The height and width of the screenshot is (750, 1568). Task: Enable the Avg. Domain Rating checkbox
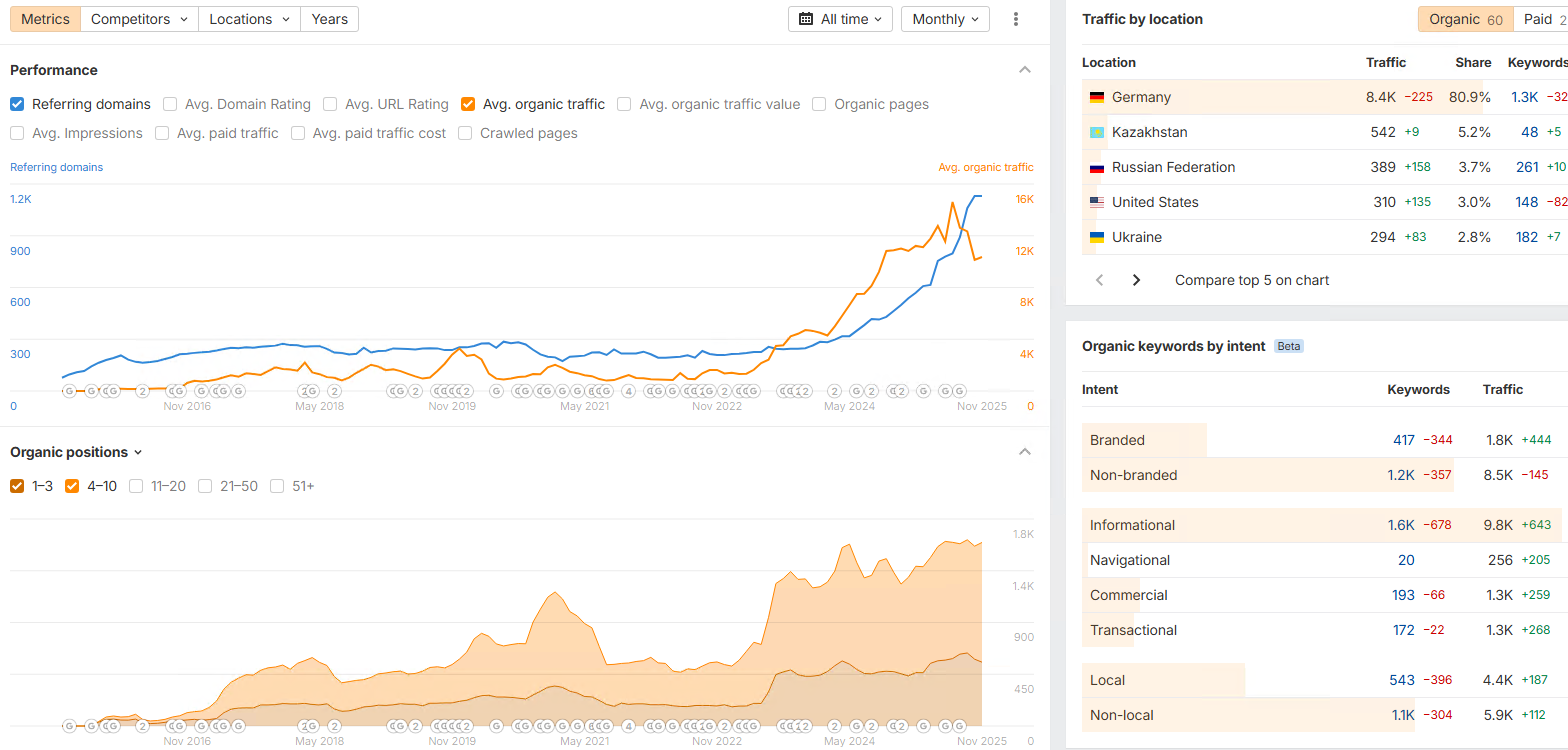click(170, 104)
